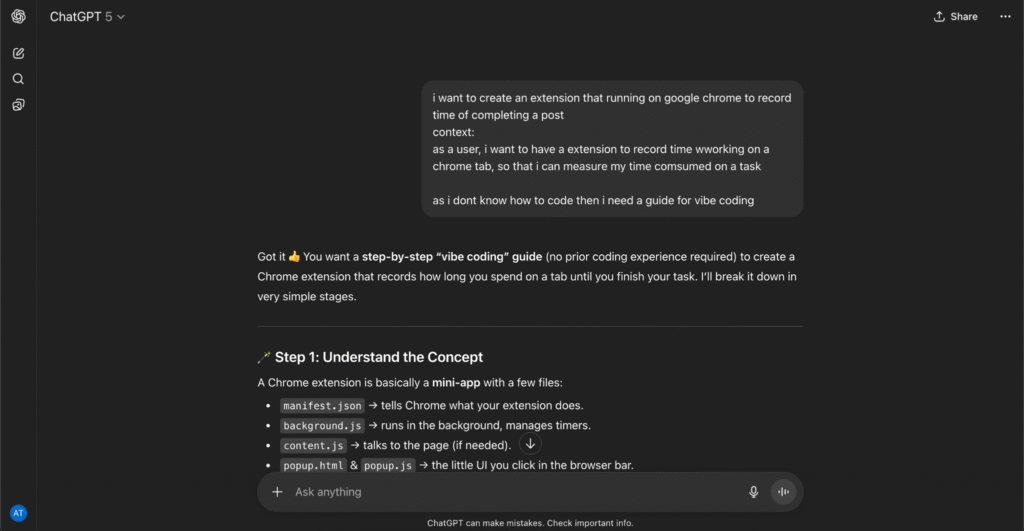
Task: Click the Share button
Action: [955, 17]
